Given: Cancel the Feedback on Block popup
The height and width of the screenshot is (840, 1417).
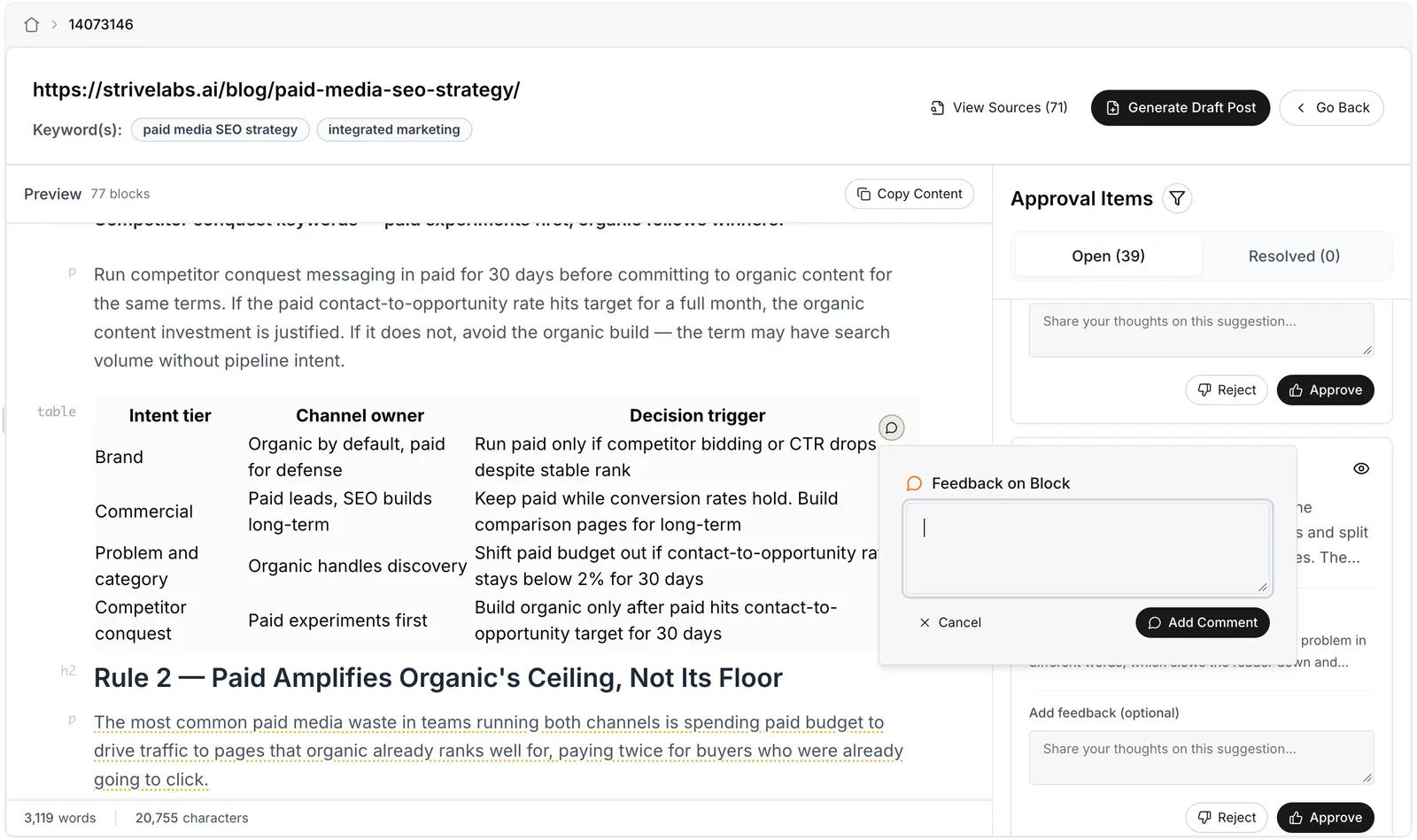Looking at the screenshot, I should tap(950, 622).
